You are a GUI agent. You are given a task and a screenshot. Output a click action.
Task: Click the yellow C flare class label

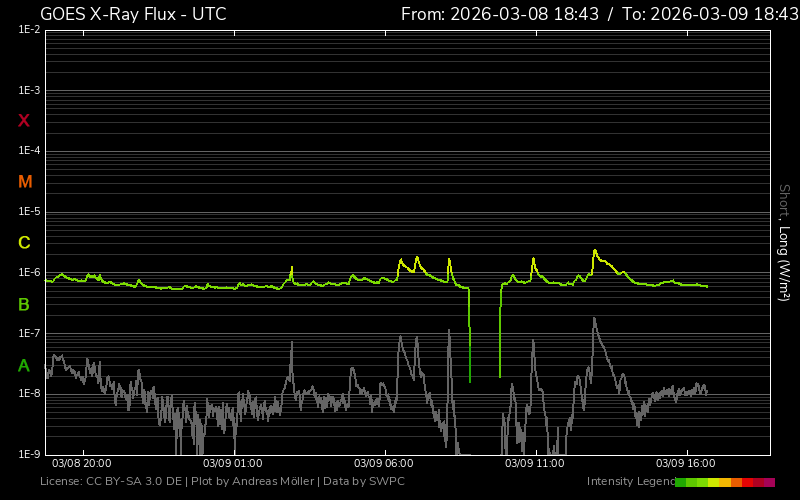pos(24,243)
